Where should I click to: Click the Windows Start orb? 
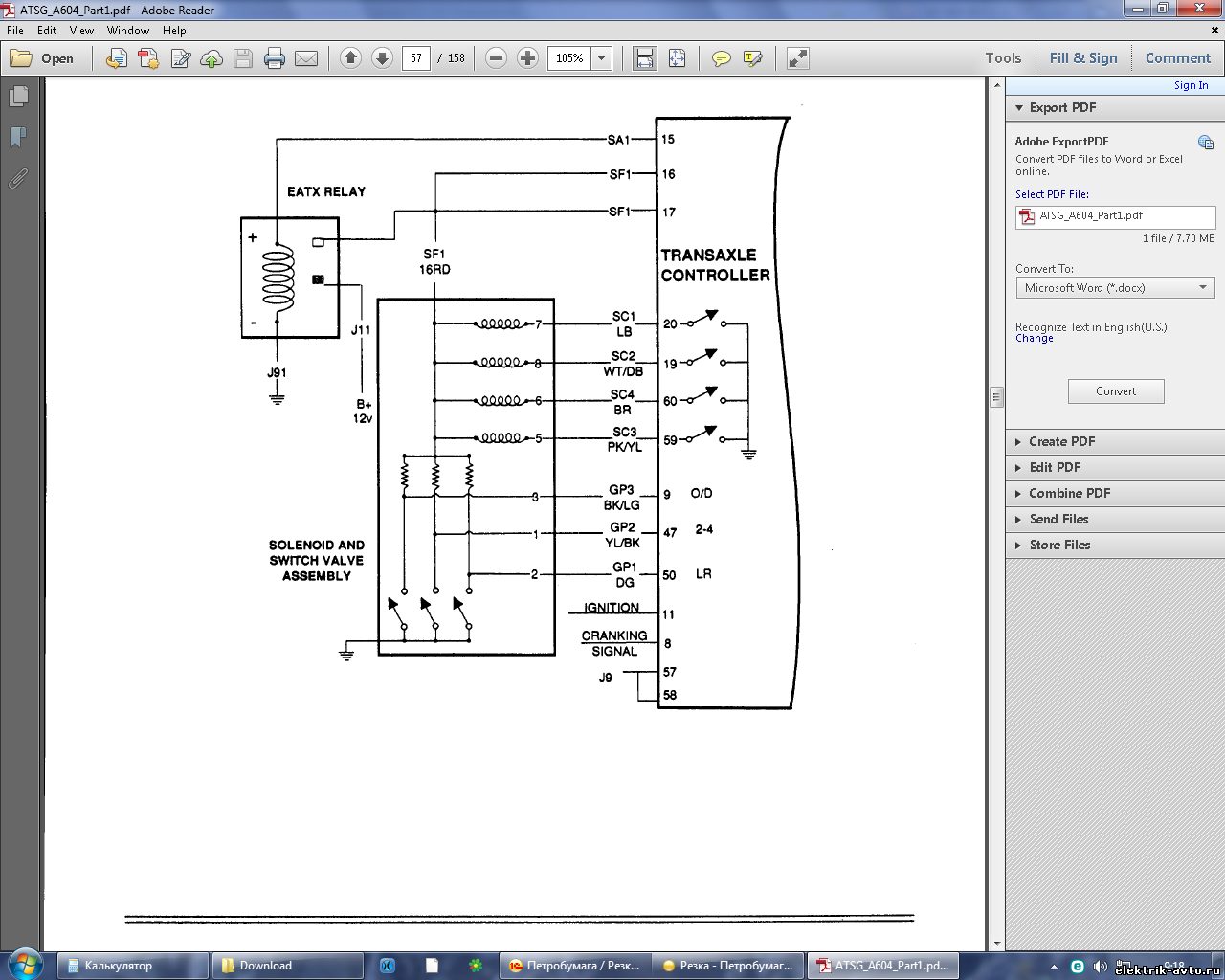(x=26, y=965)
